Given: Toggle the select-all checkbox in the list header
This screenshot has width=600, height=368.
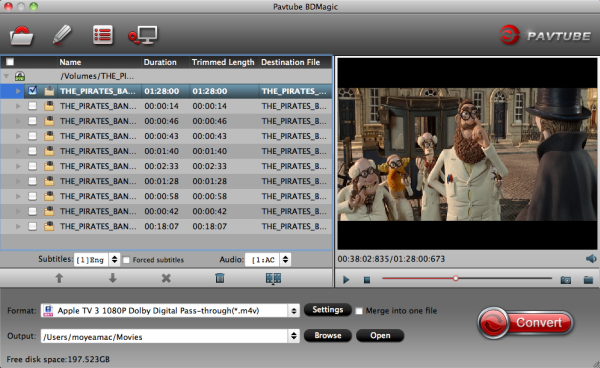Looking at the screenshot, I should (10, 62).
